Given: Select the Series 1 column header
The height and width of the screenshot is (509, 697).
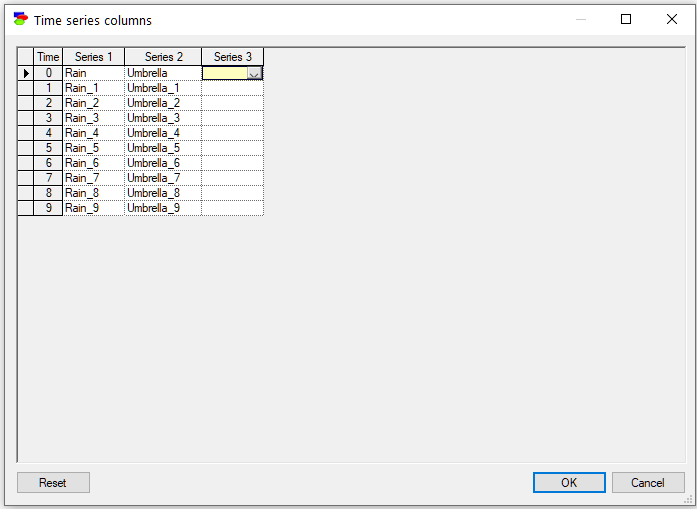Looking at the screenshot, I should [94, 57].
